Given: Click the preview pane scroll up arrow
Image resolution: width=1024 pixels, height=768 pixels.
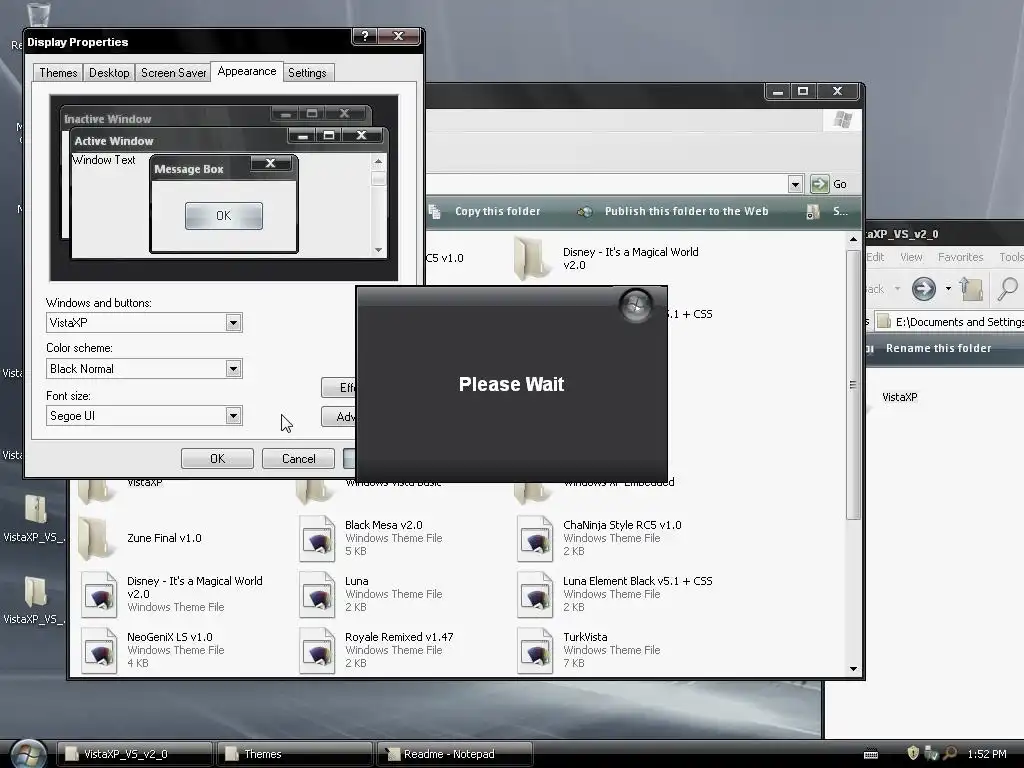Looking at the screenshot, I should [378, 161].
